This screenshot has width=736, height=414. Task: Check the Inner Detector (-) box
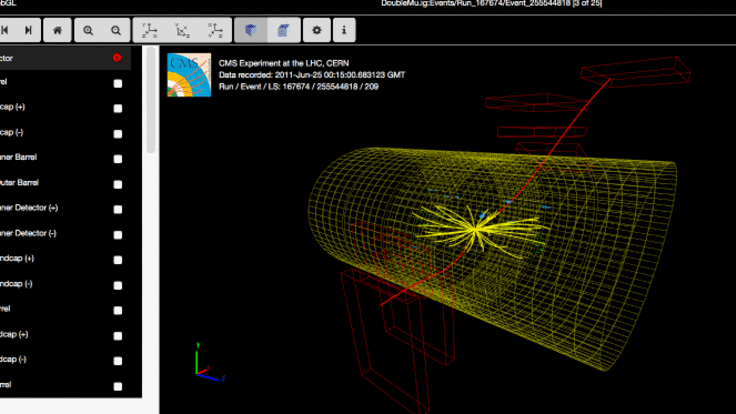(x=118, y=234)
